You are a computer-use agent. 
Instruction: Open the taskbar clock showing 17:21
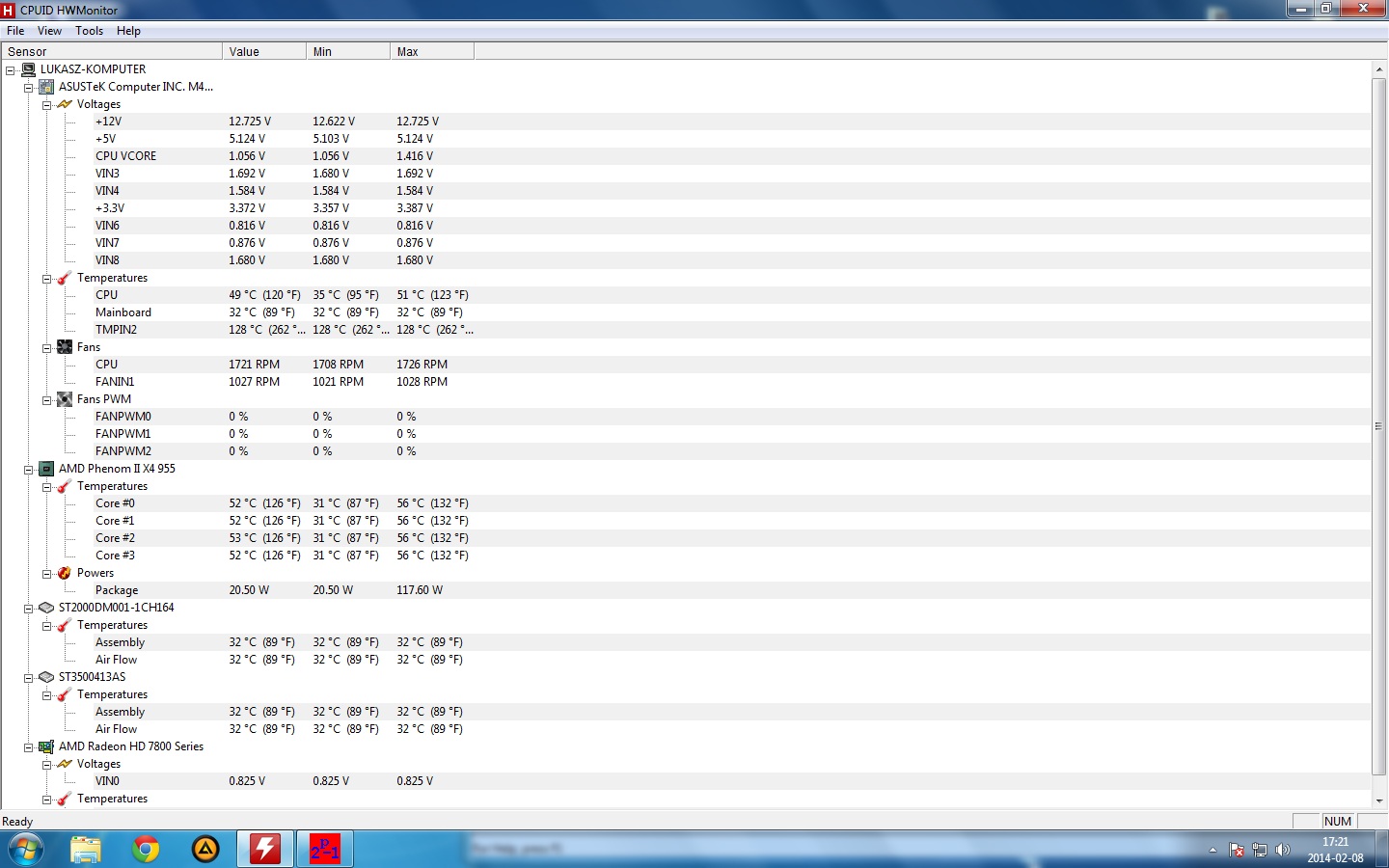[1336, 850]
